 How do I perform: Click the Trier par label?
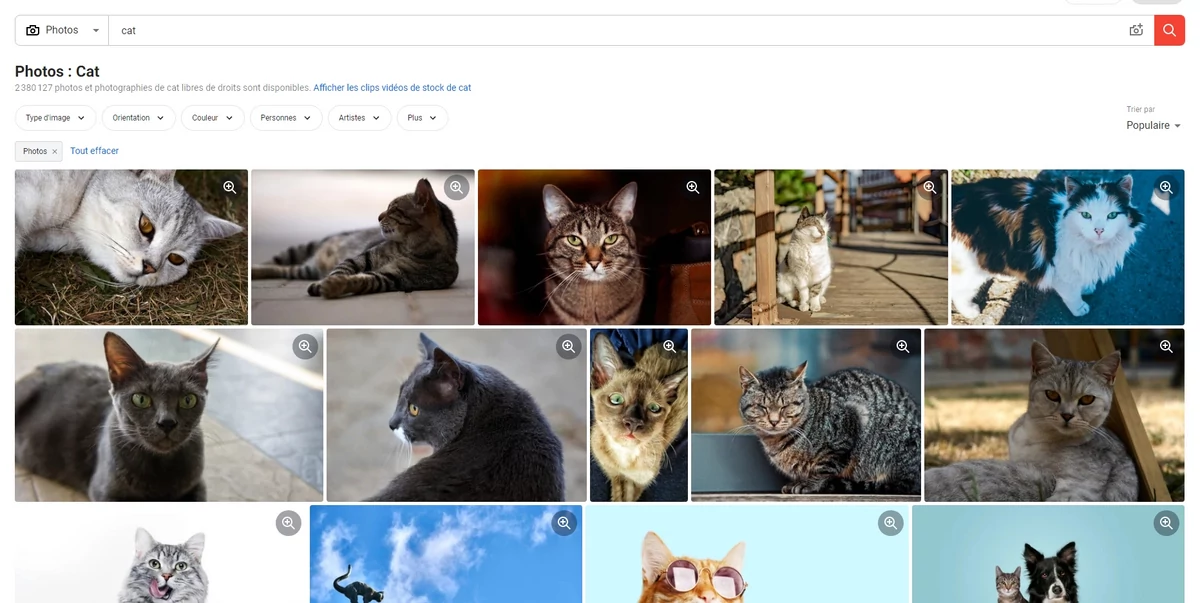pyautogui.click(x=1141, y=109)
